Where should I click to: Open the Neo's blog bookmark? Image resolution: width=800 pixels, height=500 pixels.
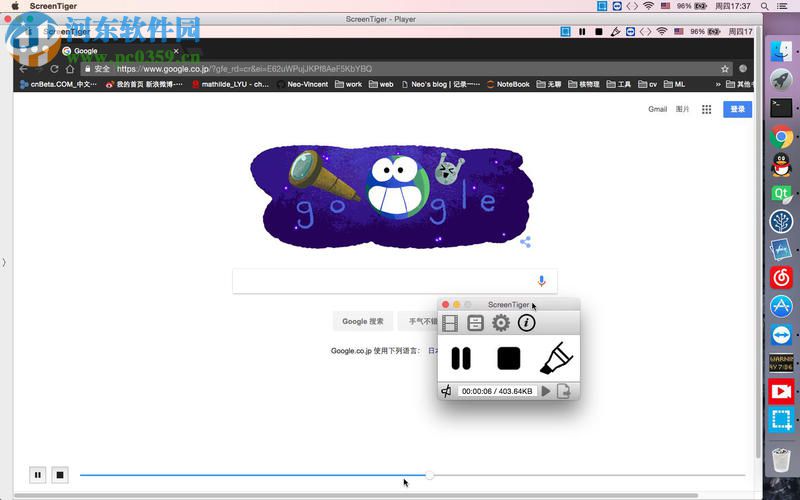click(x=441, y=85)
